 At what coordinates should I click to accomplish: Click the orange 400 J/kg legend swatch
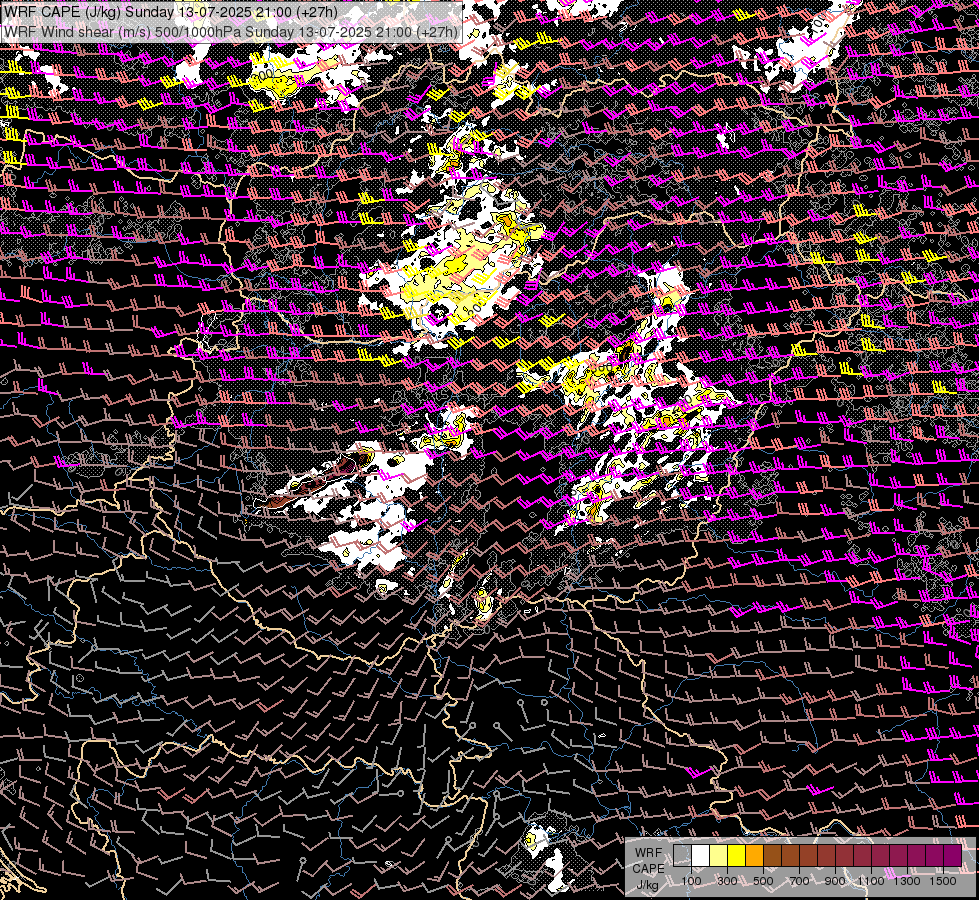click(x=754, y=856)
